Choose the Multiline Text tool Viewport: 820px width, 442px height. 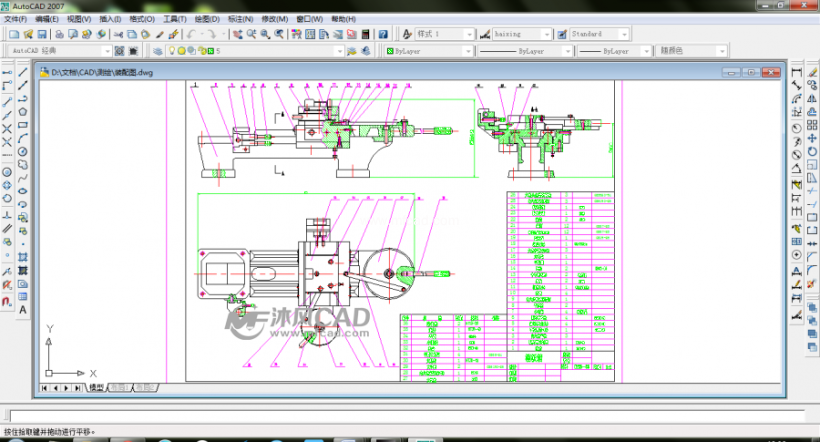pyautogui.click(x=23, y=310)
